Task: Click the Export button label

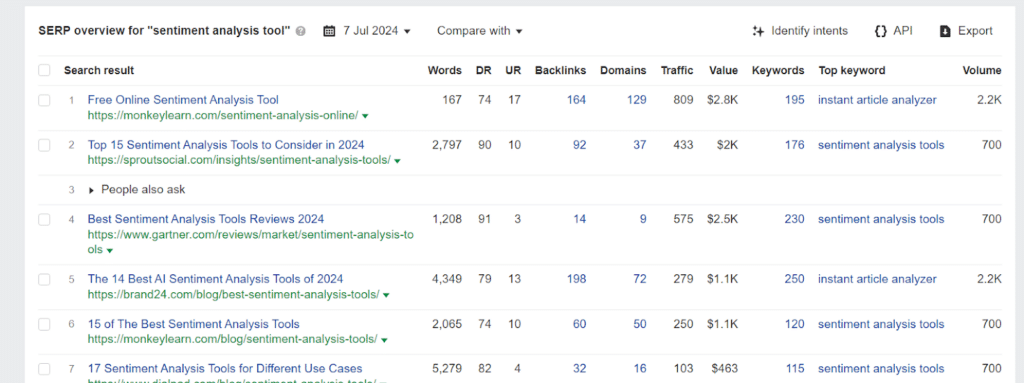Action: [975, 31]
